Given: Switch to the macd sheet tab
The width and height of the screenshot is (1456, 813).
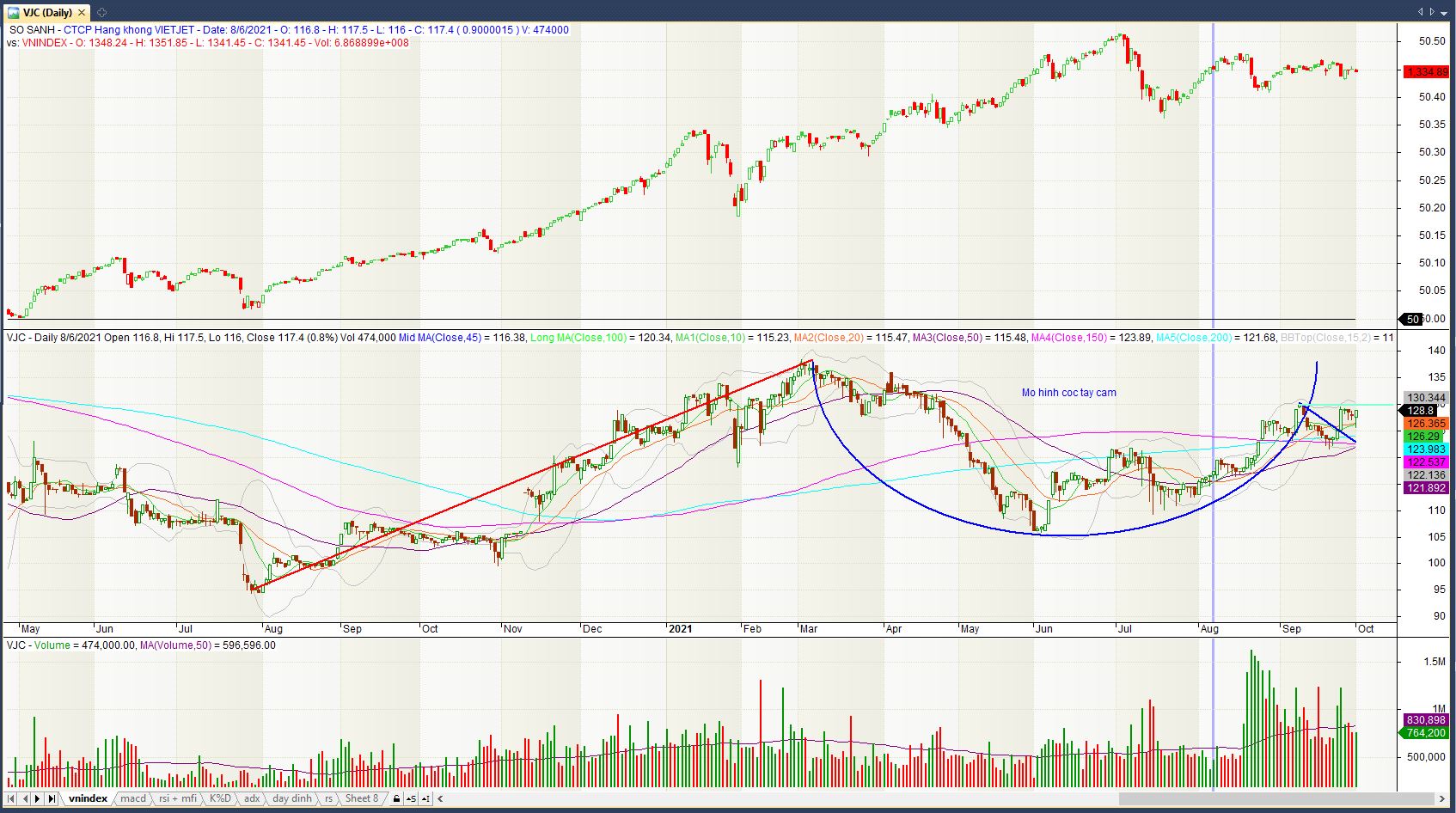Looking at the screenshot, I should click(x=133, y=798).
